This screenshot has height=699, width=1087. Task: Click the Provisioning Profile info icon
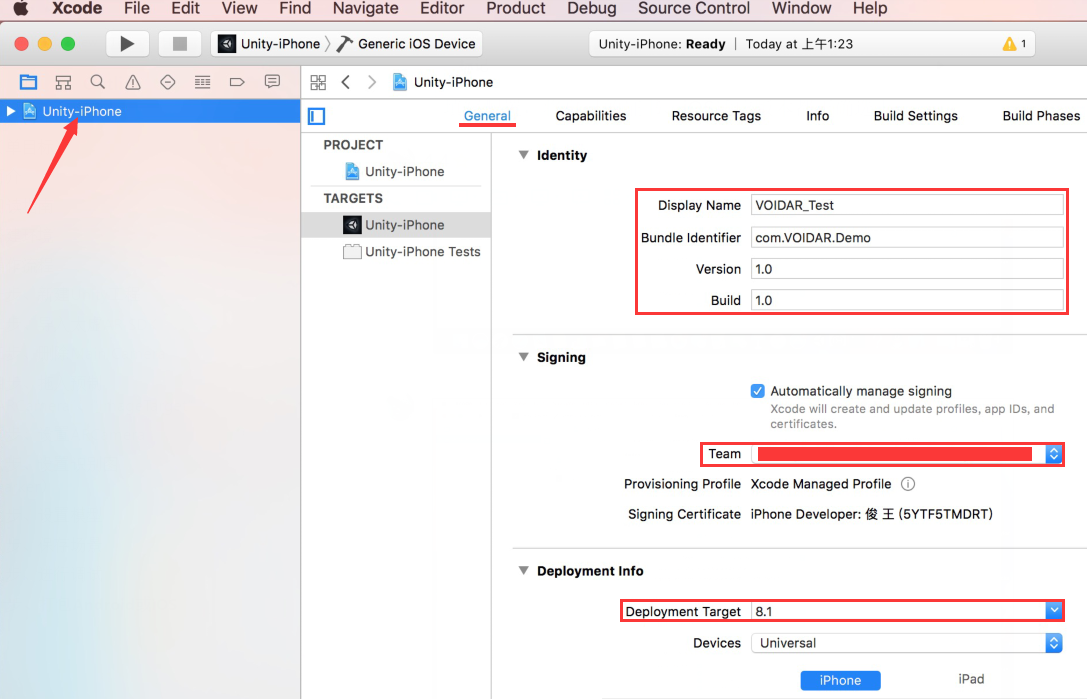click(907, 484)
